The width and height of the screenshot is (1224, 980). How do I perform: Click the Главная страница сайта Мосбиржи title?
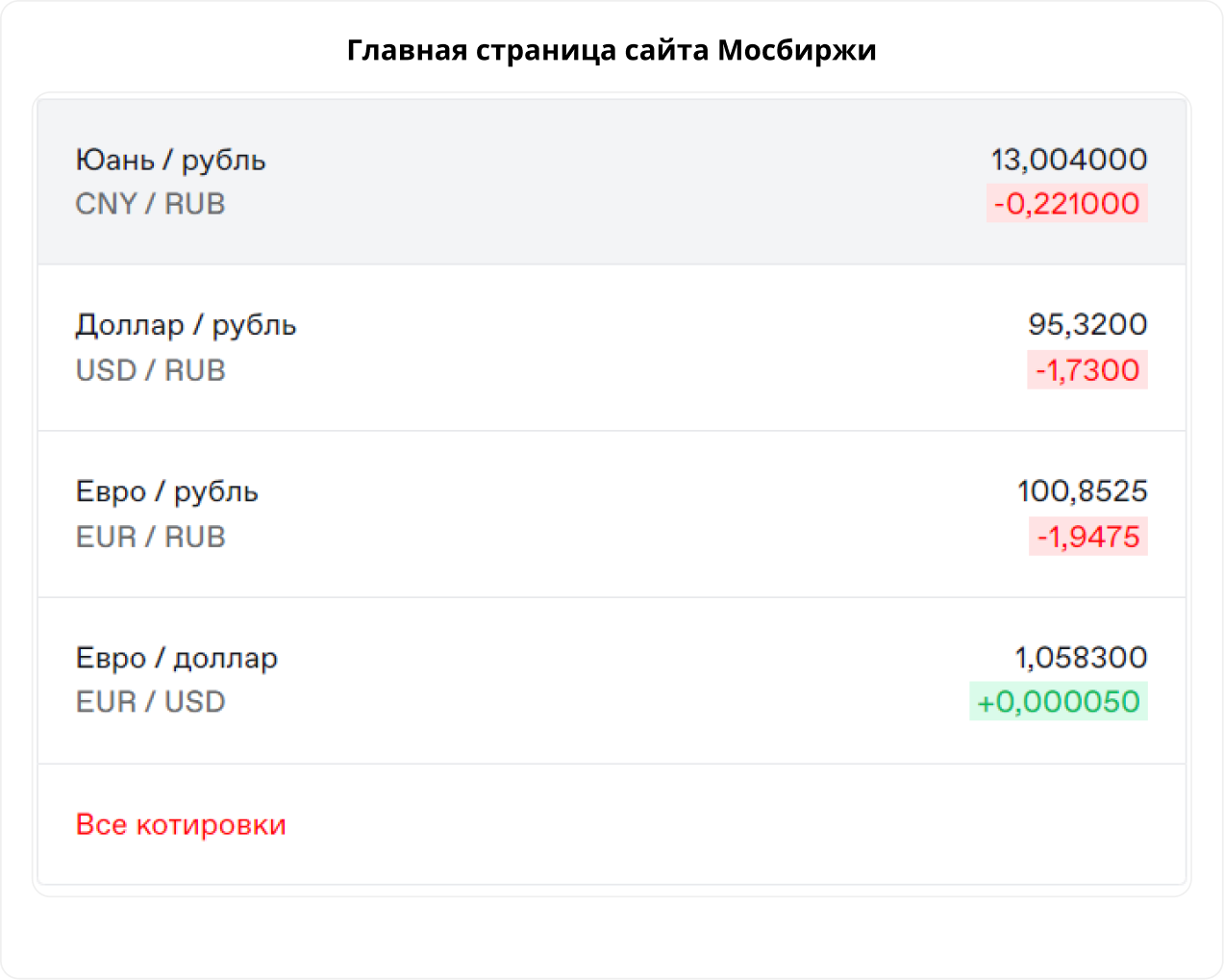point(612,50)
